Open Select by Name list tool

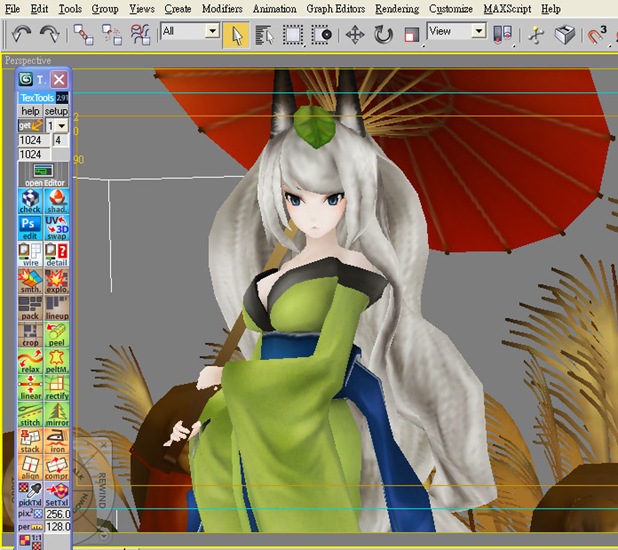(264, 35)
